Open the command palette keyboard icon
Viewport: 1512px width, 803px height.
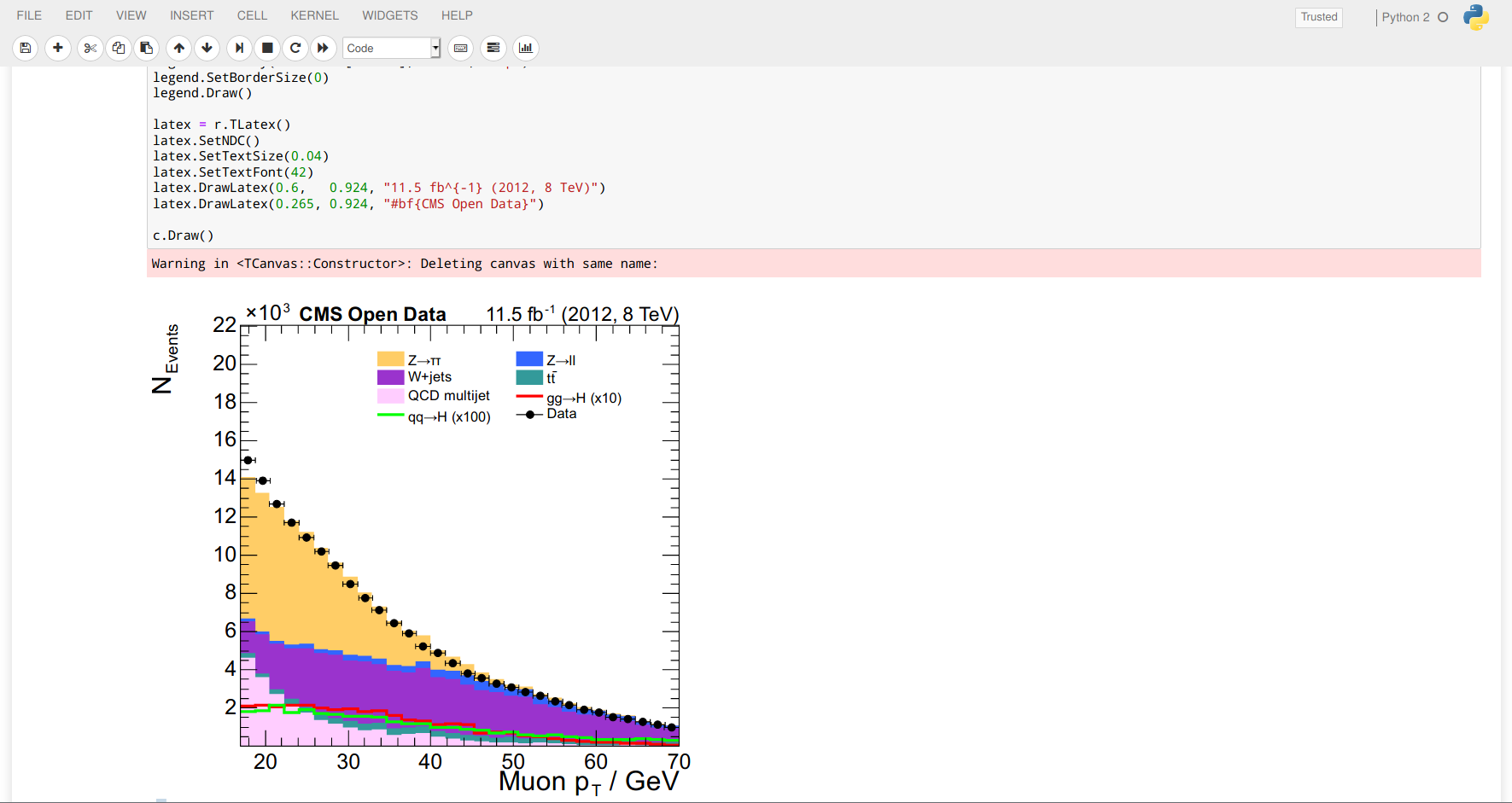click(x=461, y=48)
